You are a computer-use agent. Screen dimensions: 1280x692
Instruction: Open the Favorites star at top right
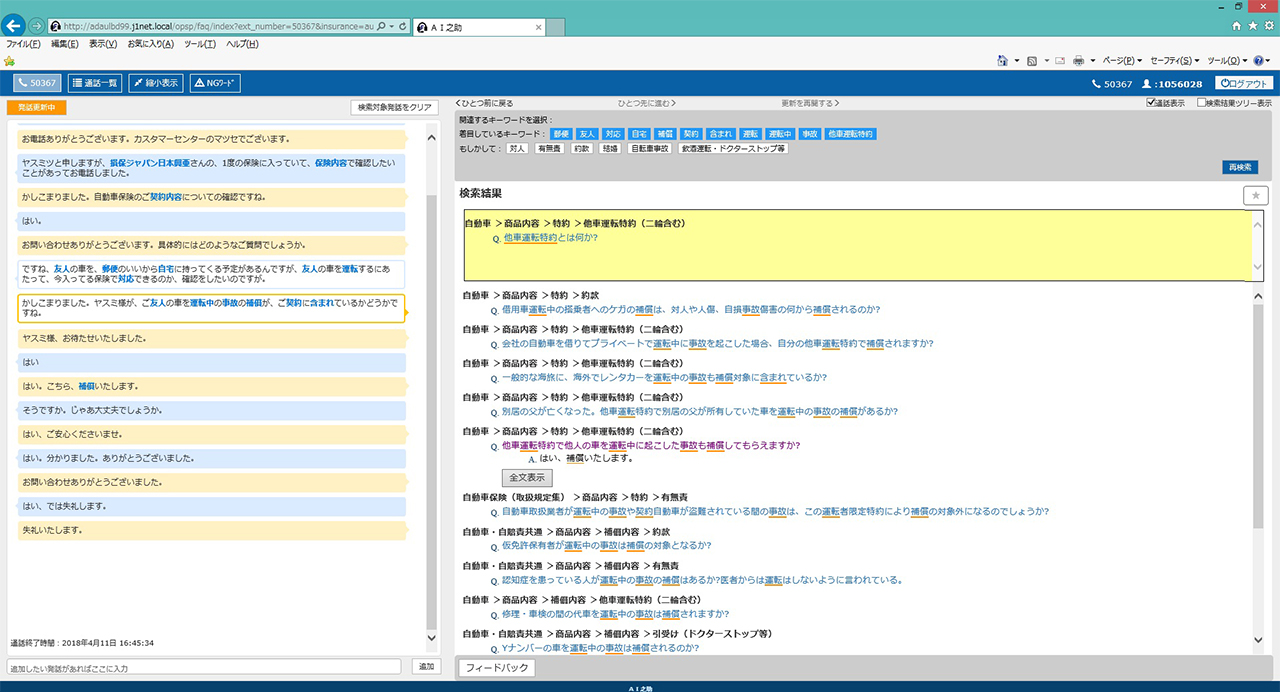1253,25
